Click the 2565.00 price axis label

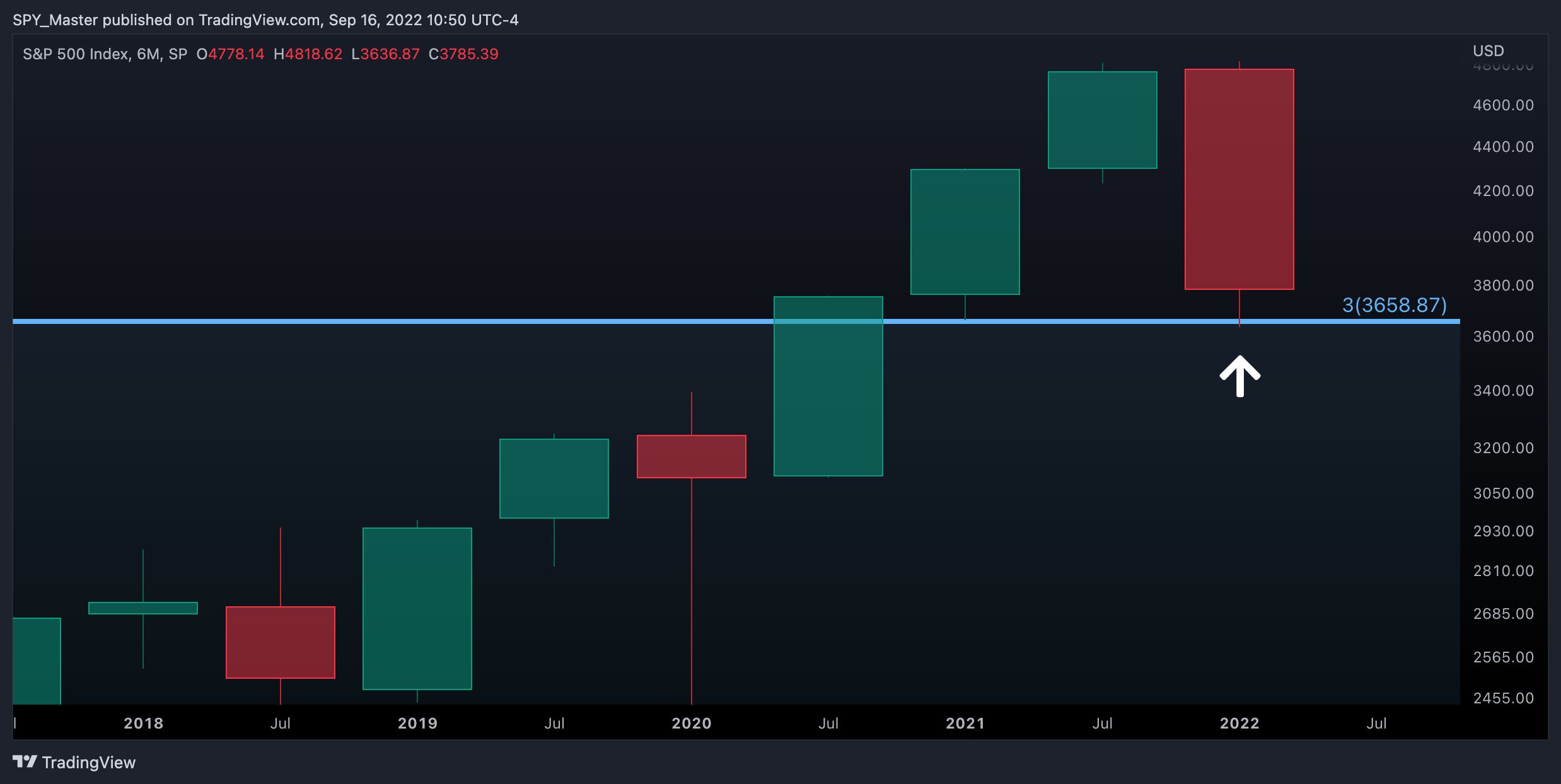1503,657
